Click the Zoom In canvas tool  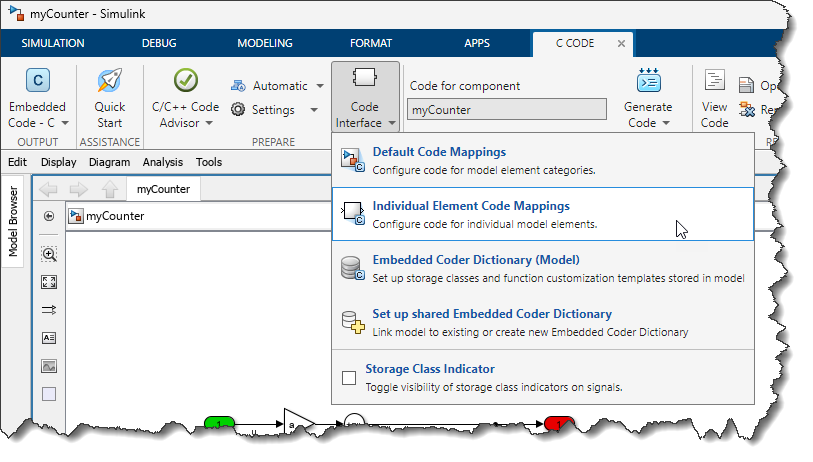49,254
